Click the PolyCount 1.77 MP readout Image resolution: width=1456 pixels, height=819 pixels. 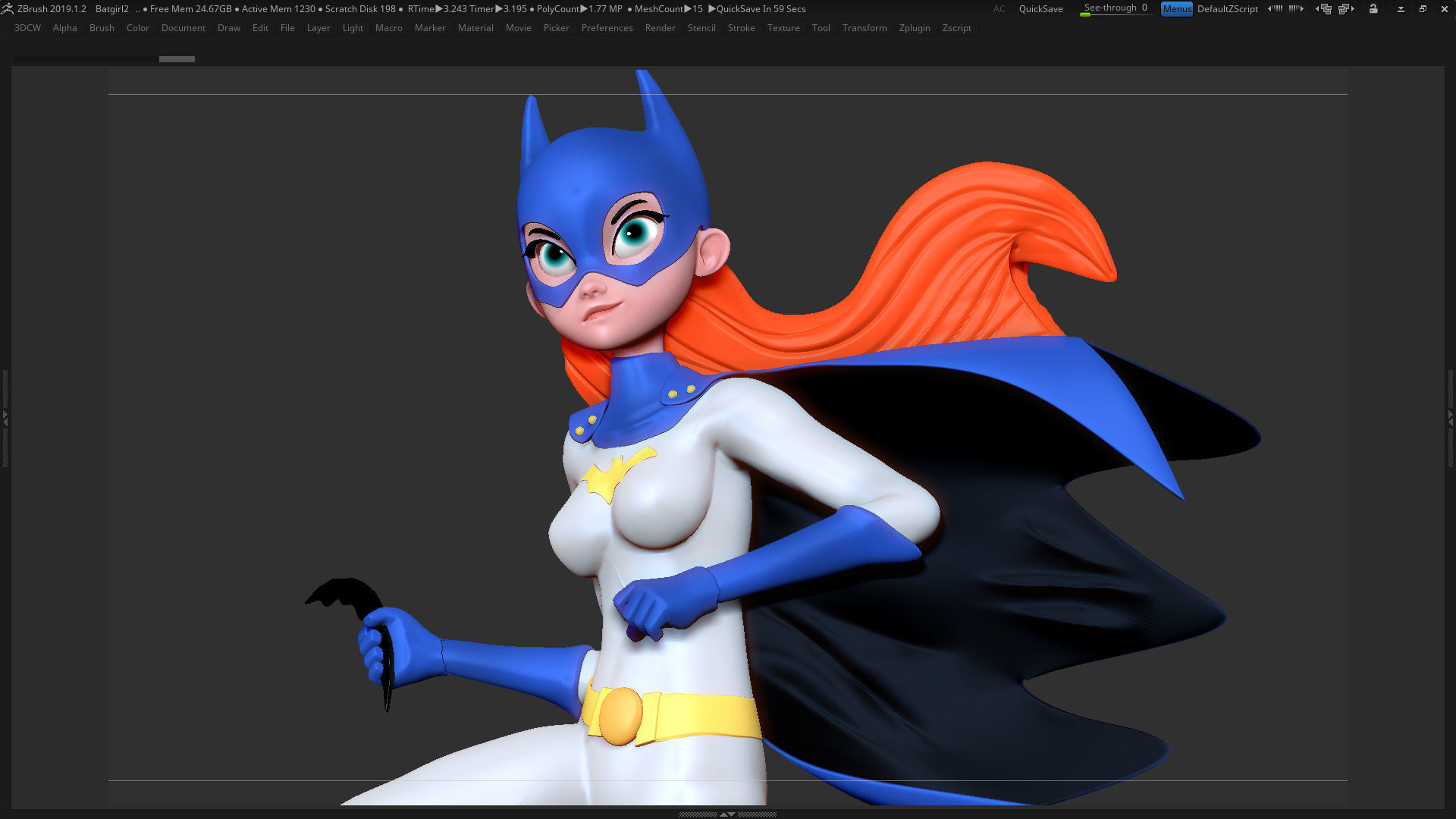tap(579, 9)
